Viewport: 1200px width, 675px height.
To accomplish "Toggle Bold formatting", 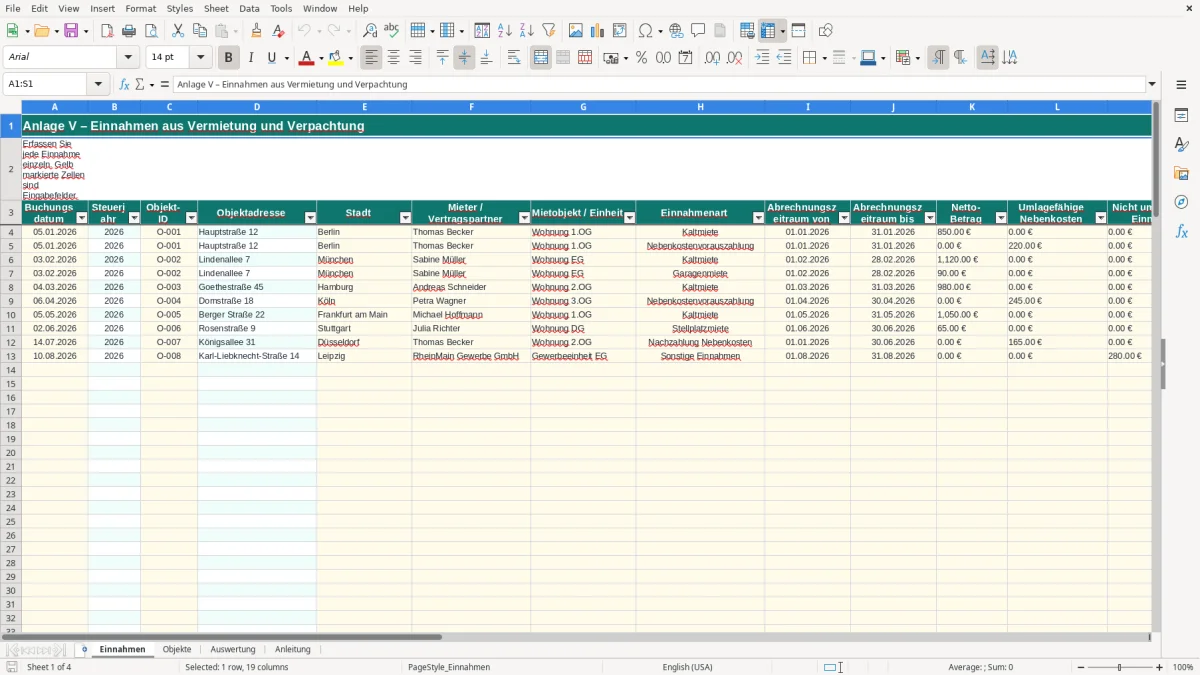I will coord(229,58).
